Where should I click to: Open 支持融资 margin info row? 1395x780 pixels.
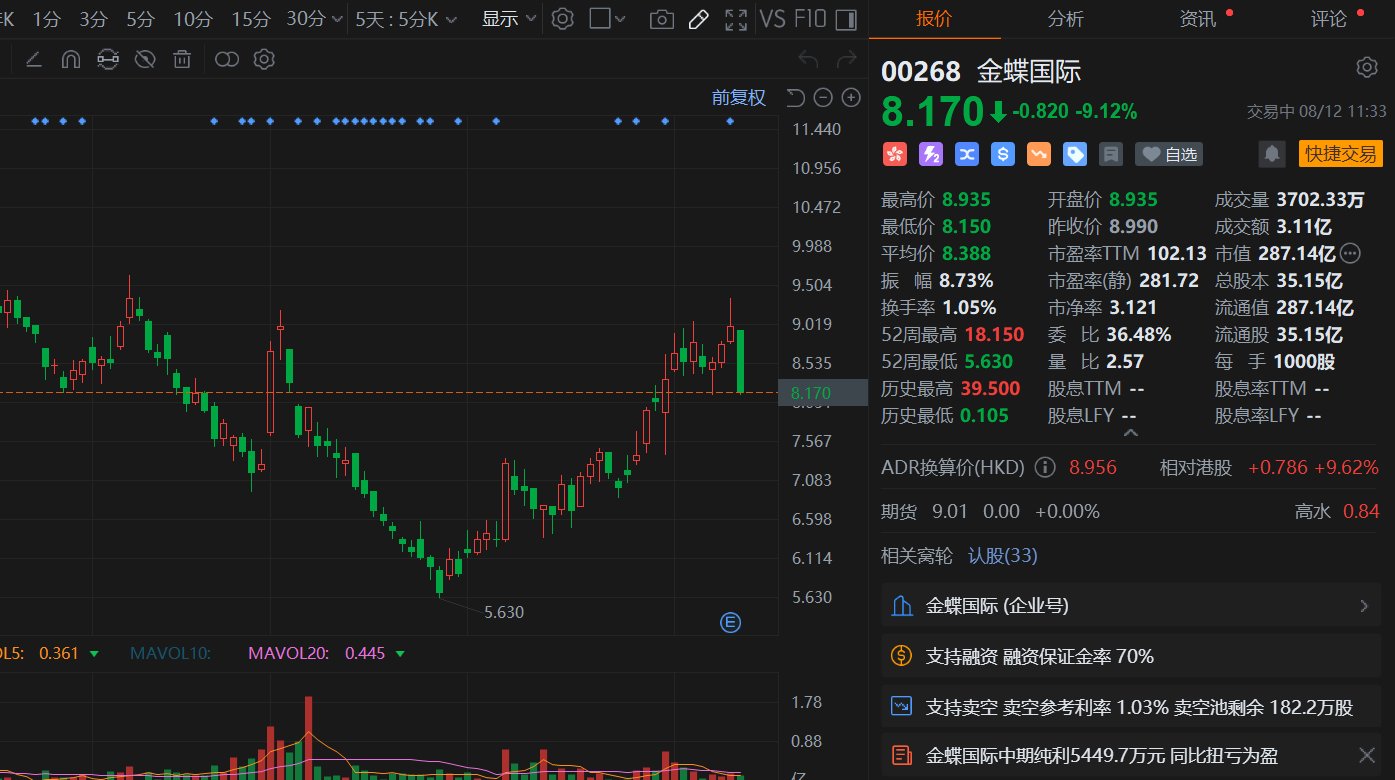click(x=1131, y=657)
